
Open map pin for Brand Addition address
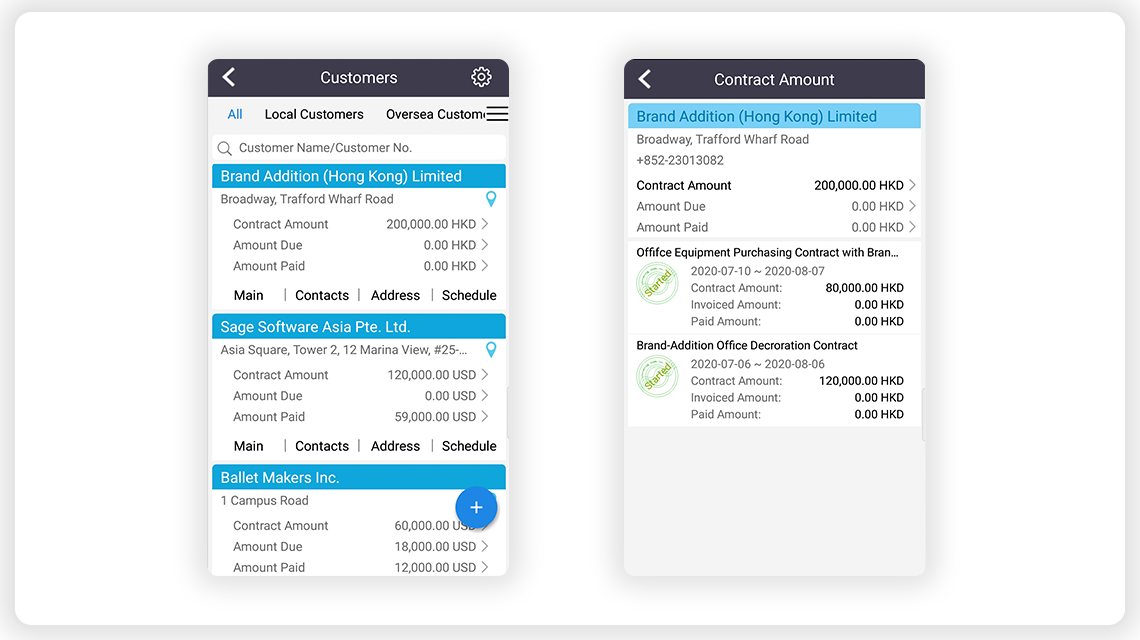pos(491,199)
